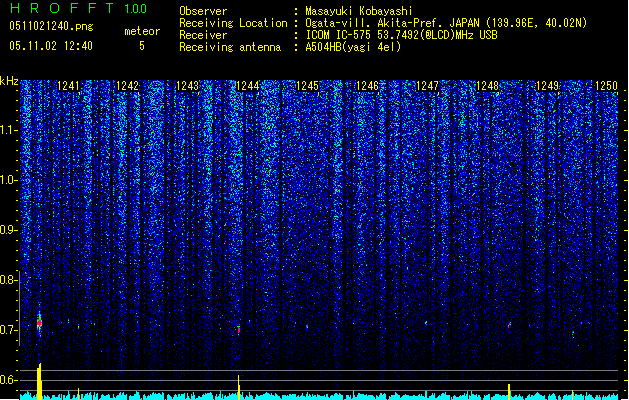Image resolution: width=629 pixels, height=400 pixels.
Task: Click the magenta meteor echo after 1248
Action: 509,325
